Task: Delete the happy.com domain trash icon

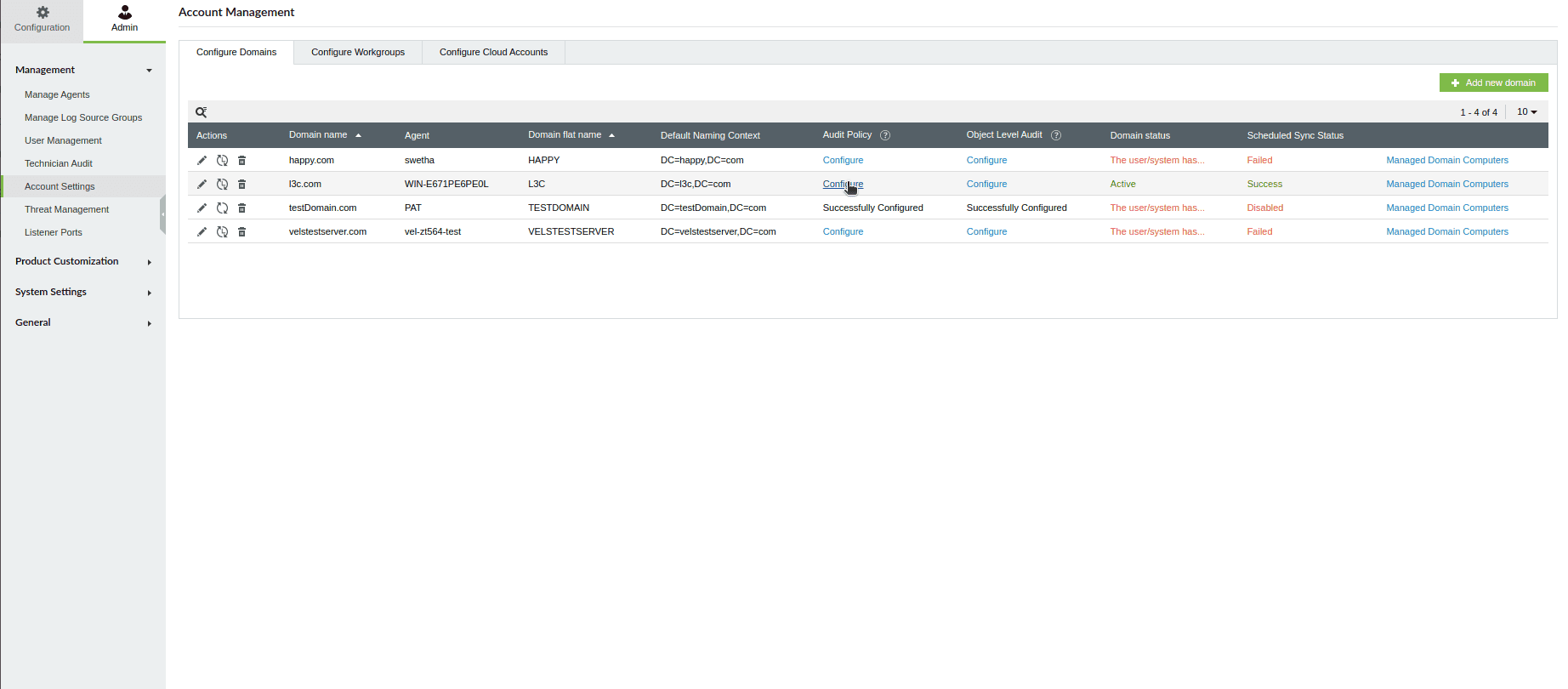Action: click(x=241, y=160)
